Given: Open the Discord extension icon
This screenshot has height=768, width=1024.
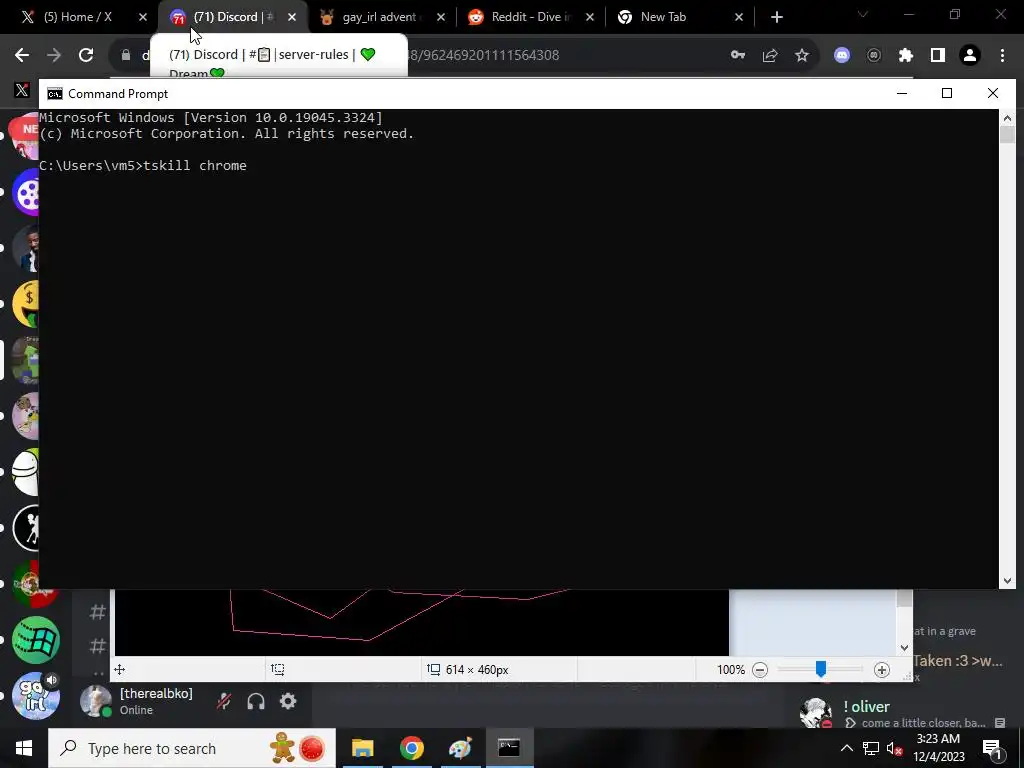Looking at the screenshot, I should point(842,55).
